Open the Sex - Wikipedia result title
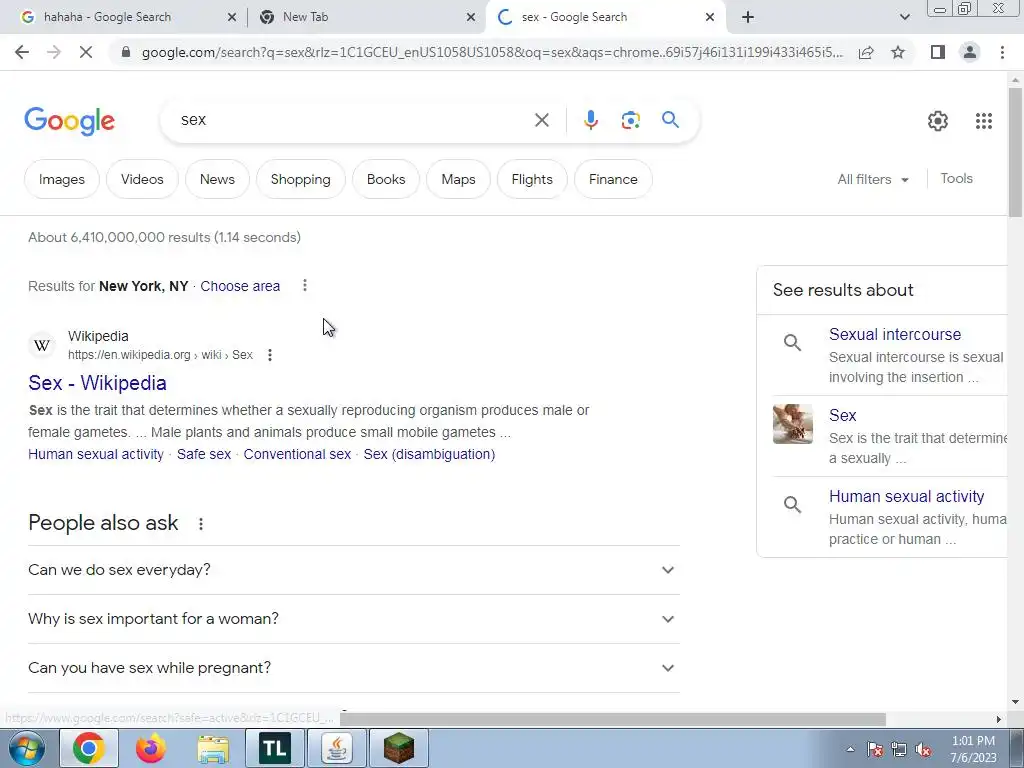The width and height of the screenshot is (1024, 768). coord(97,383)
